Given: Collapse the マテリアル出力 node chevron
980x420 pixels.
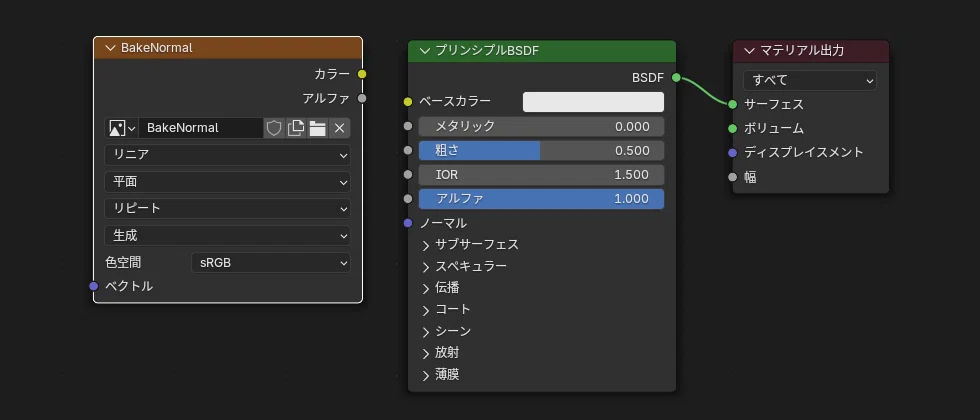Looking at the screenshot, I should coord(749,51).
